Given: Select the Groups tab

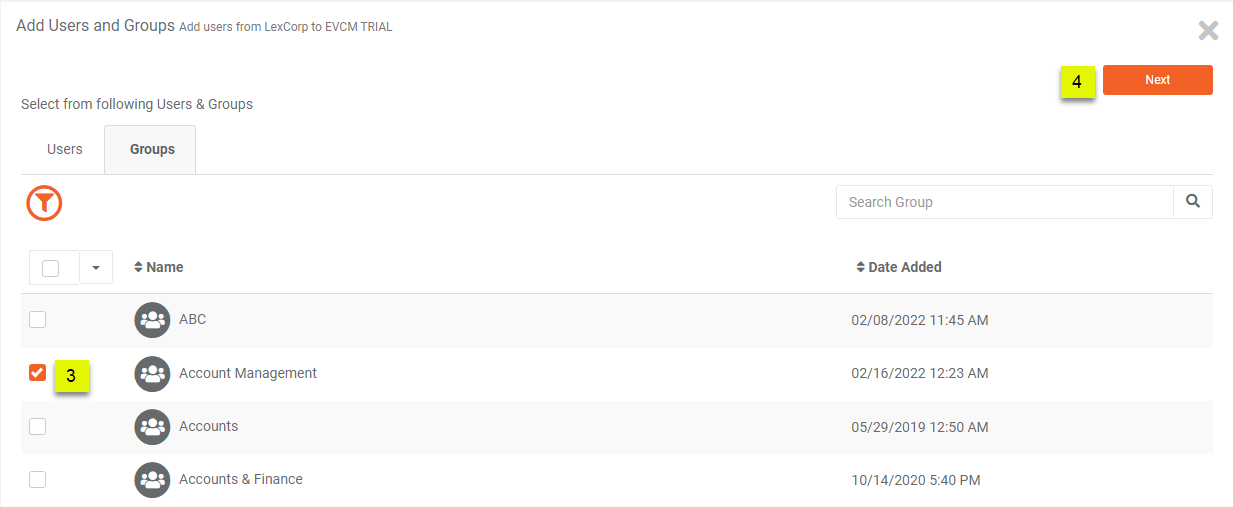Looking at the screenshot, I should point(152,149).
